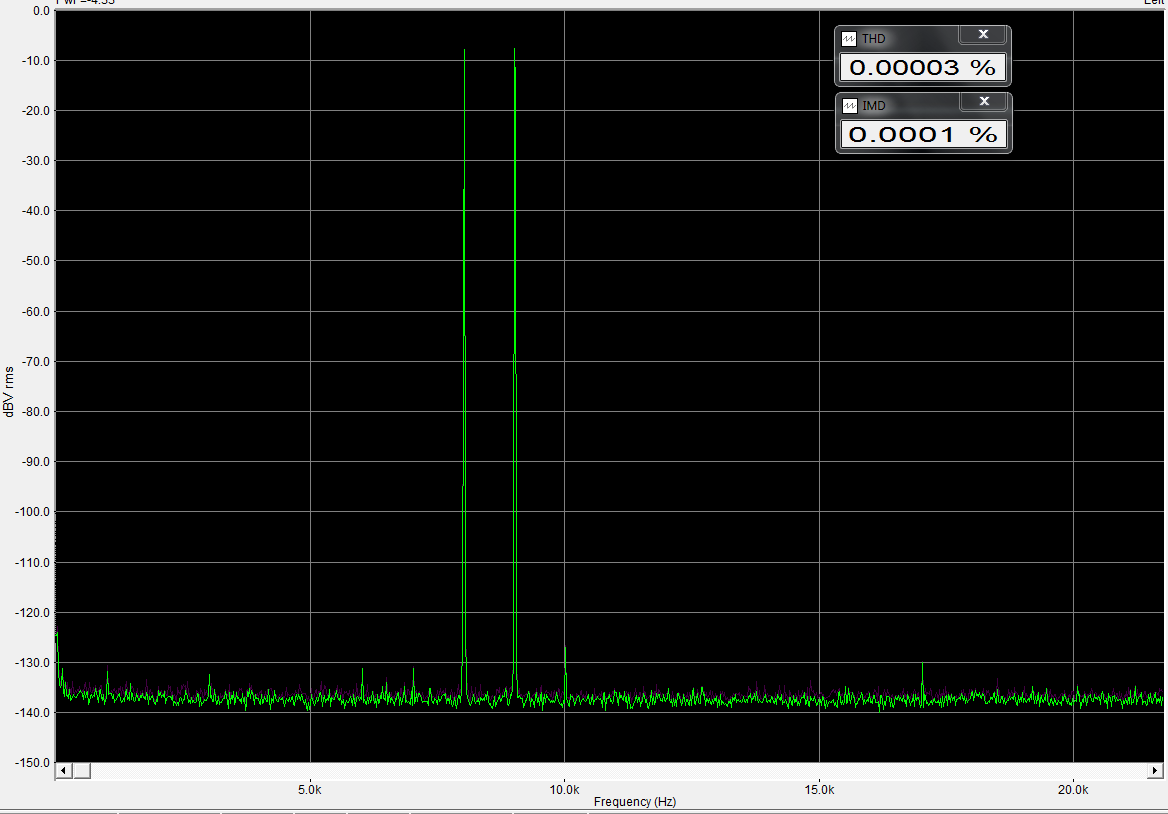The height and width of the screenshot is (814, 1168).
Task: Select the IMD value 0.0001 % field
Action: (924, 135)
